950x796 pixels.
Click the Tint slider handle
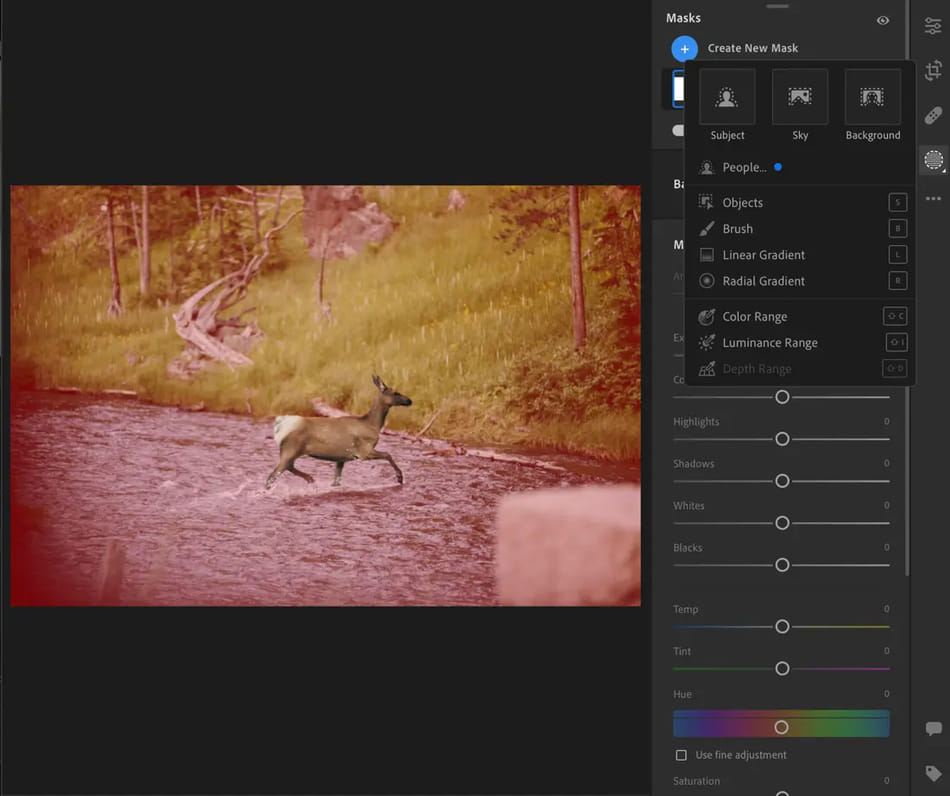782,669
